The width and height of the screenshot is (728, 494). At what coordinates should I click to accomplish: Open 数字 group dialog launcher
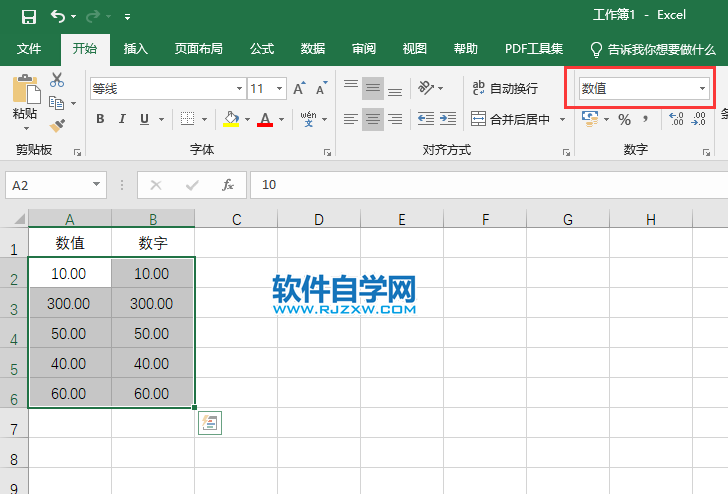coord(706,152)
